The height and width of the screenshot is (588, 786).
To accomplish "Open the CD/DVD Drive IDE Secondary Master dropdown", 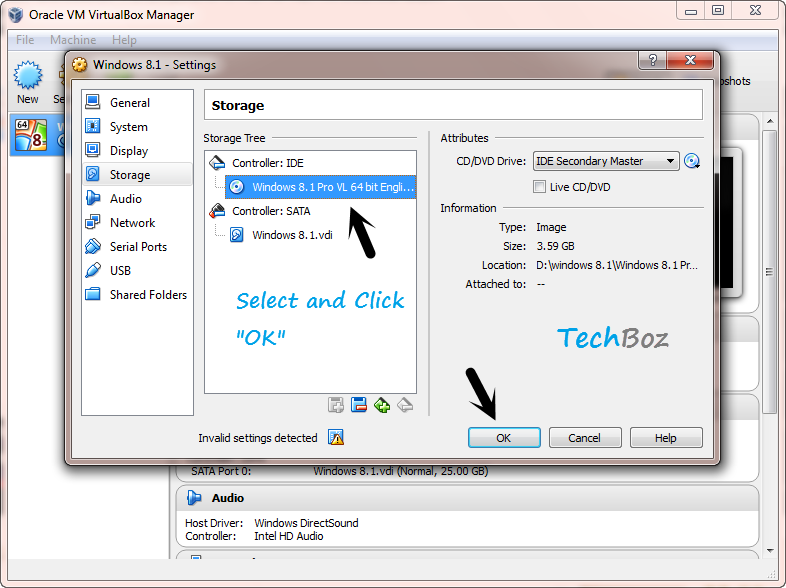I will 606,161.
